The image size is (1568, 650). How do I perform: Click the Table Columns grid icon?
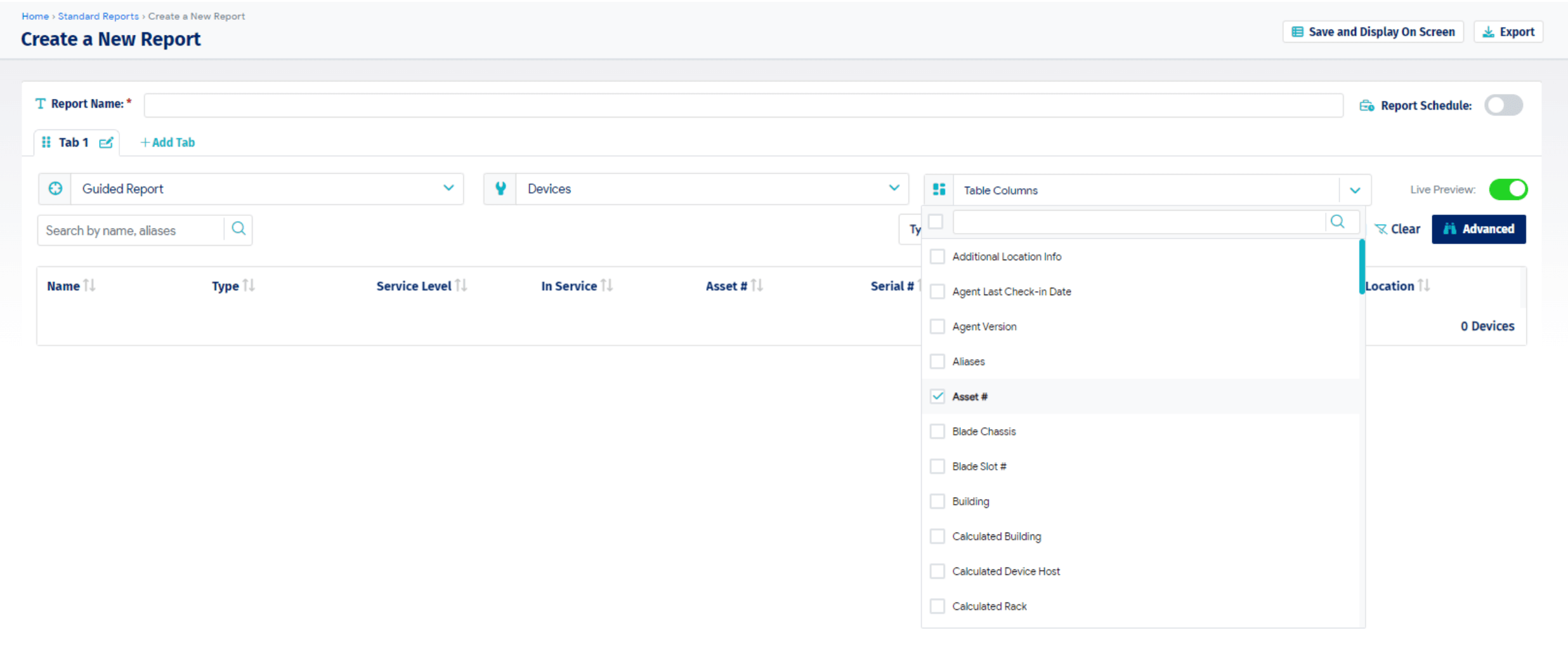point(939,189)
